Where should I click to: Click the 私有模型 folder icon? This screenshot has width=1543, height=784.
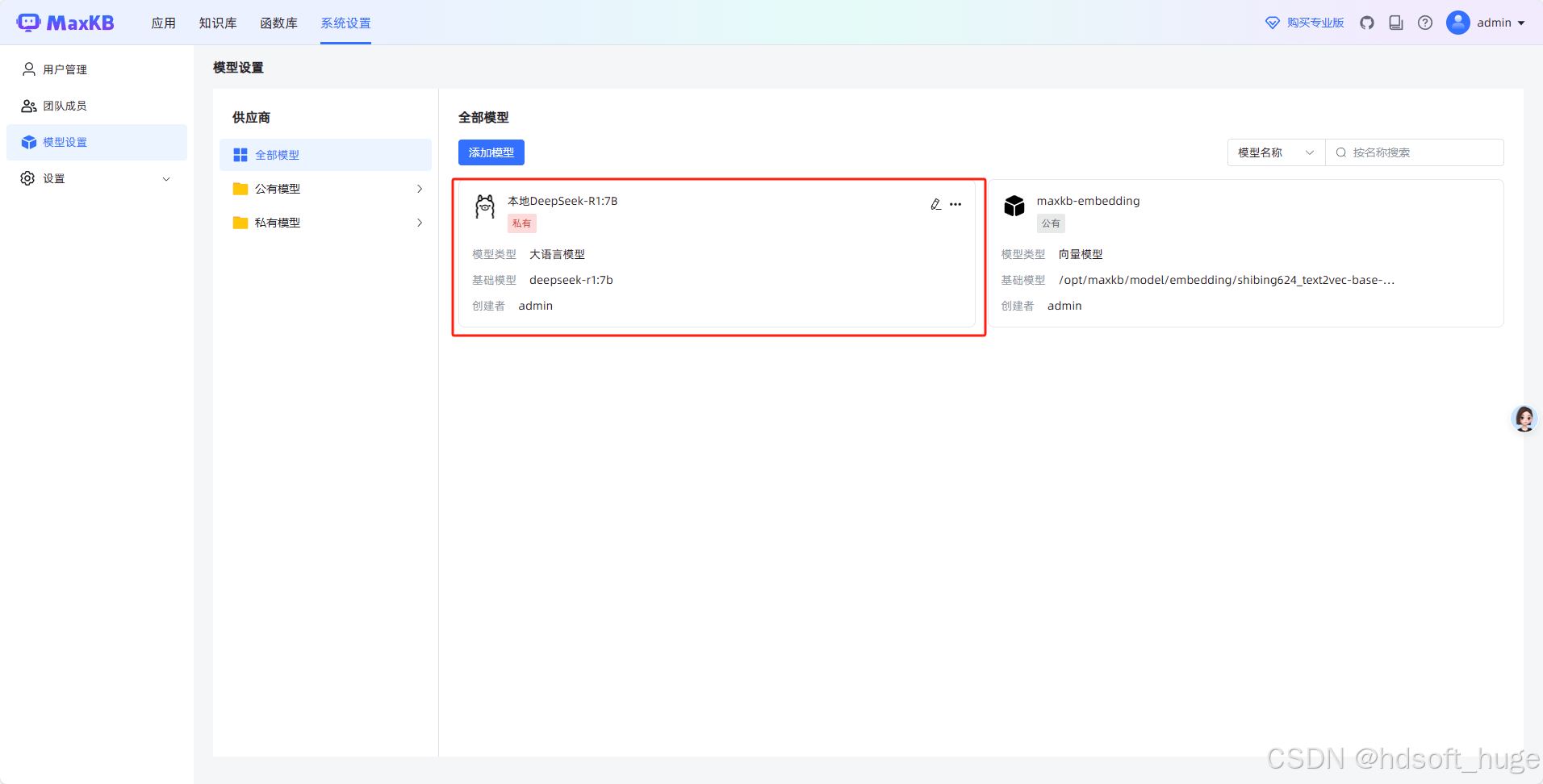point(240,223)
